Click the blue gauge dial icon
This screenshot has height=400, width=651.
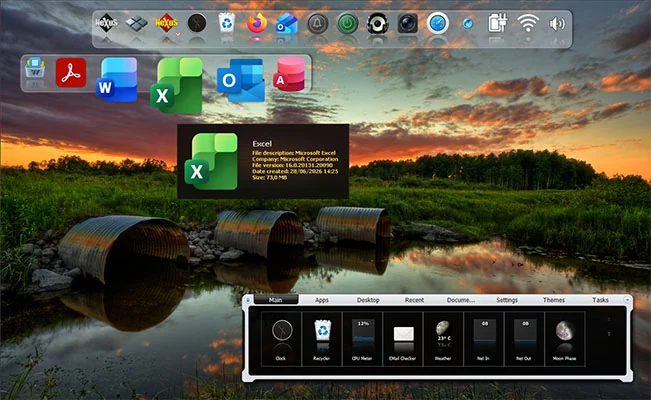coord(438,23)
